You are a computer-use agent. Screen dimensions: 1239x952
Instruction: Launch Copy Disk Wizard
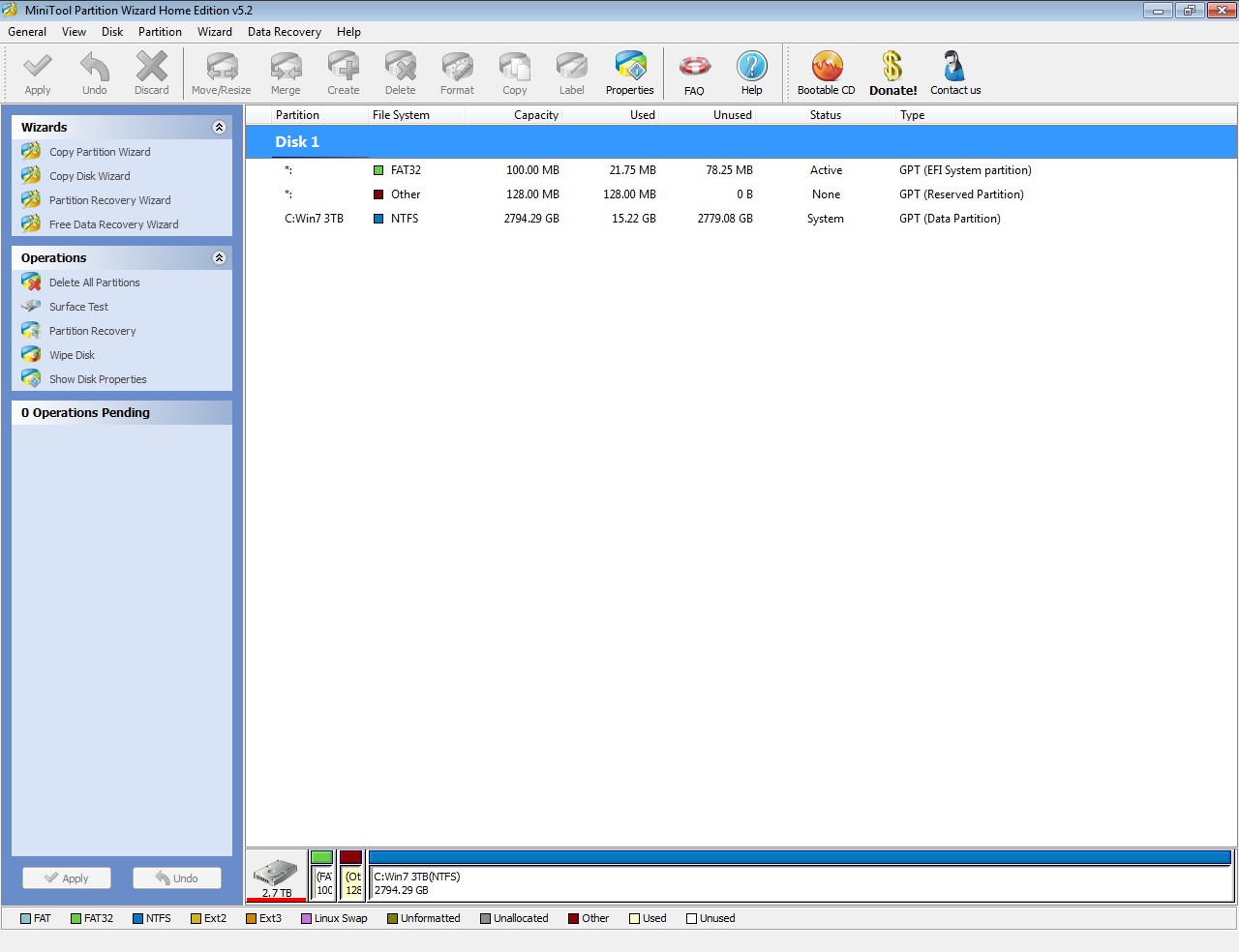pos(89,176)
